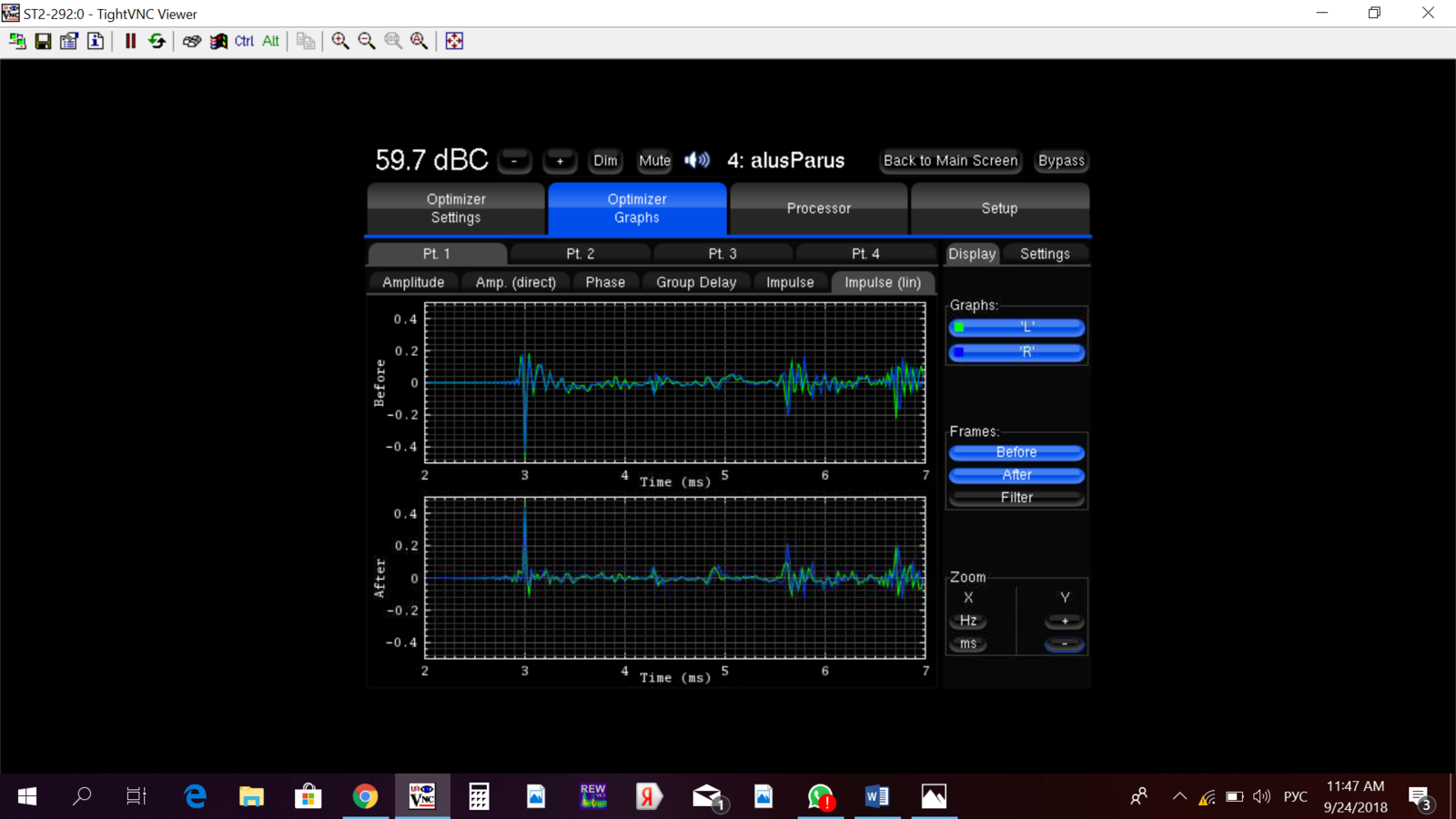Show the Phase graph

pos(605,282)
